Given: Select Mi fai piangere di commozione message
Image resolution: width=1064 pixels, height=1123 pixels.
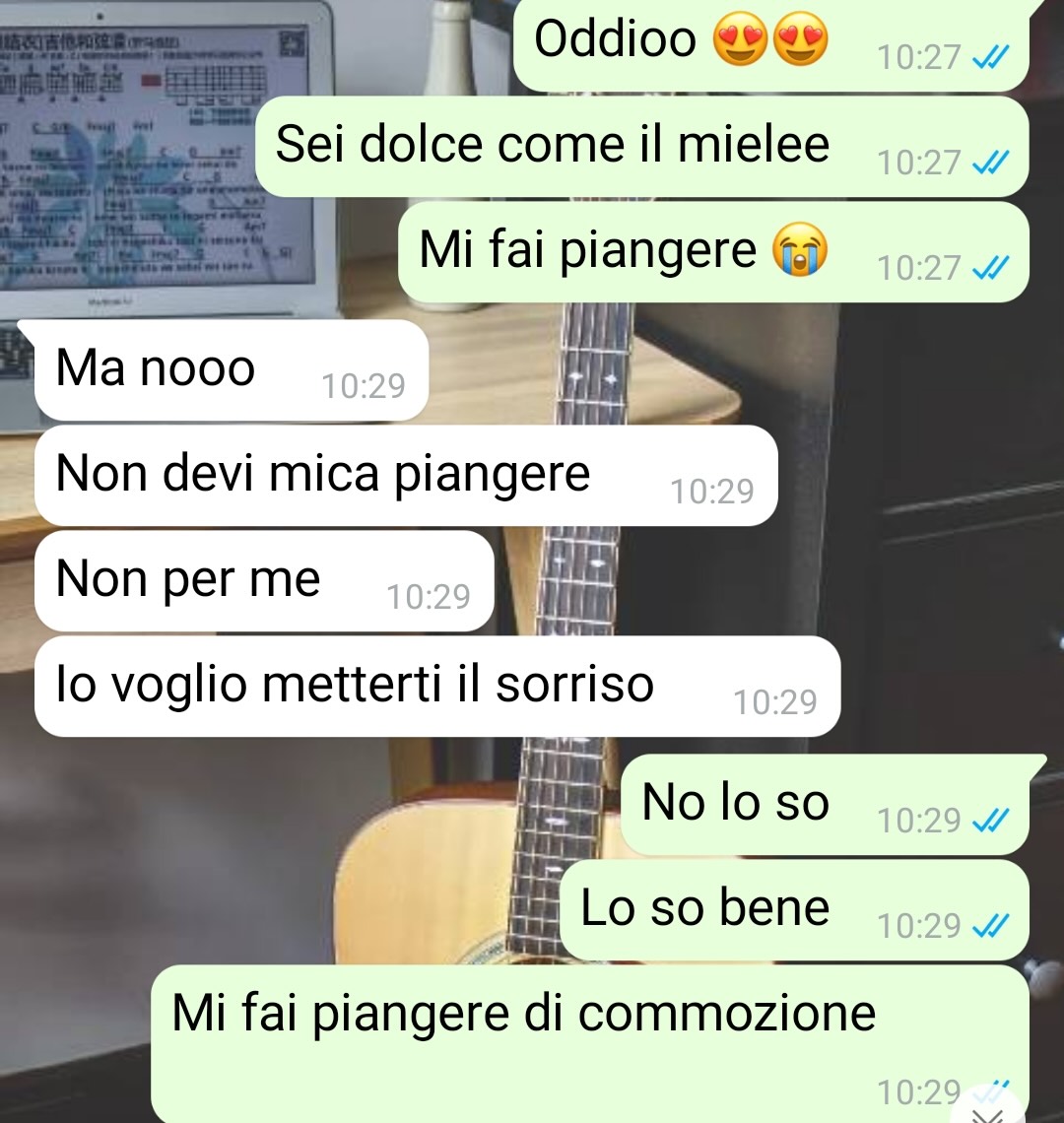Looking at the screenshot, I should tap(590, 1044).
